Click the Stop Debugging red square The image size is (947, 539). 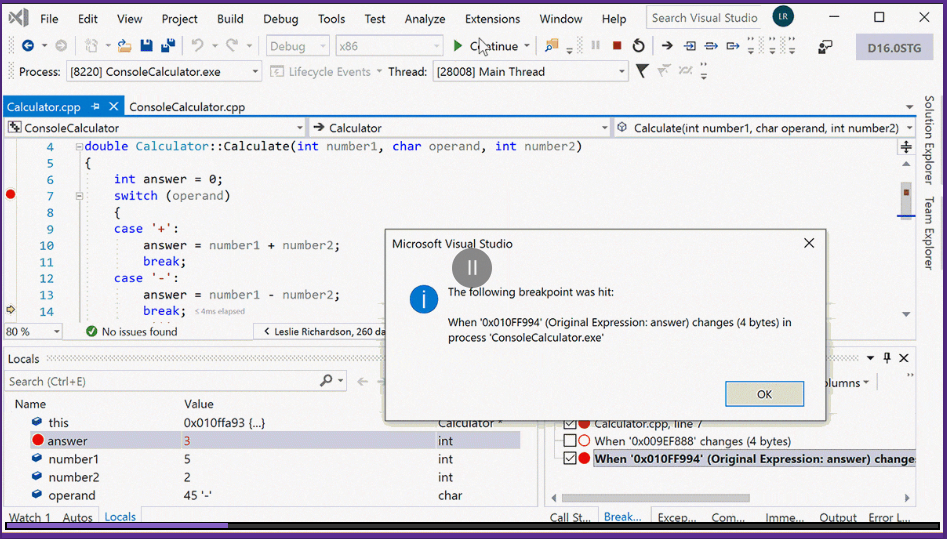pos(617,46)
